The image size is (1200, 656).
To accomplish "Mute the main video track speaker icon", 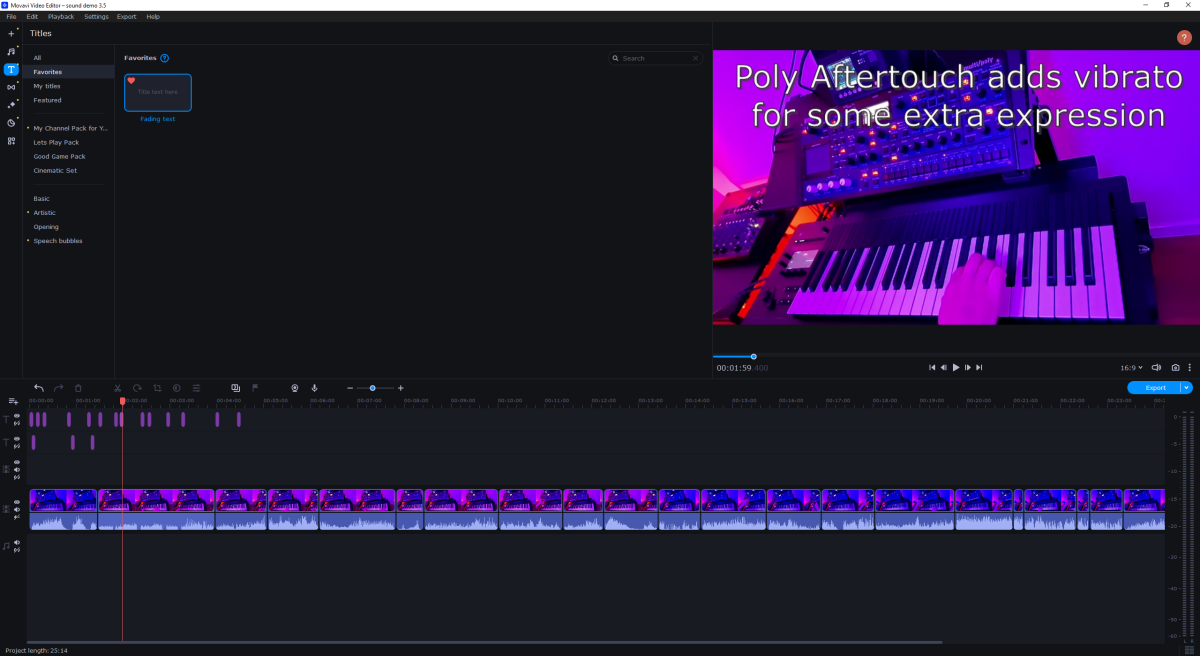I will [x=17, y=509].
